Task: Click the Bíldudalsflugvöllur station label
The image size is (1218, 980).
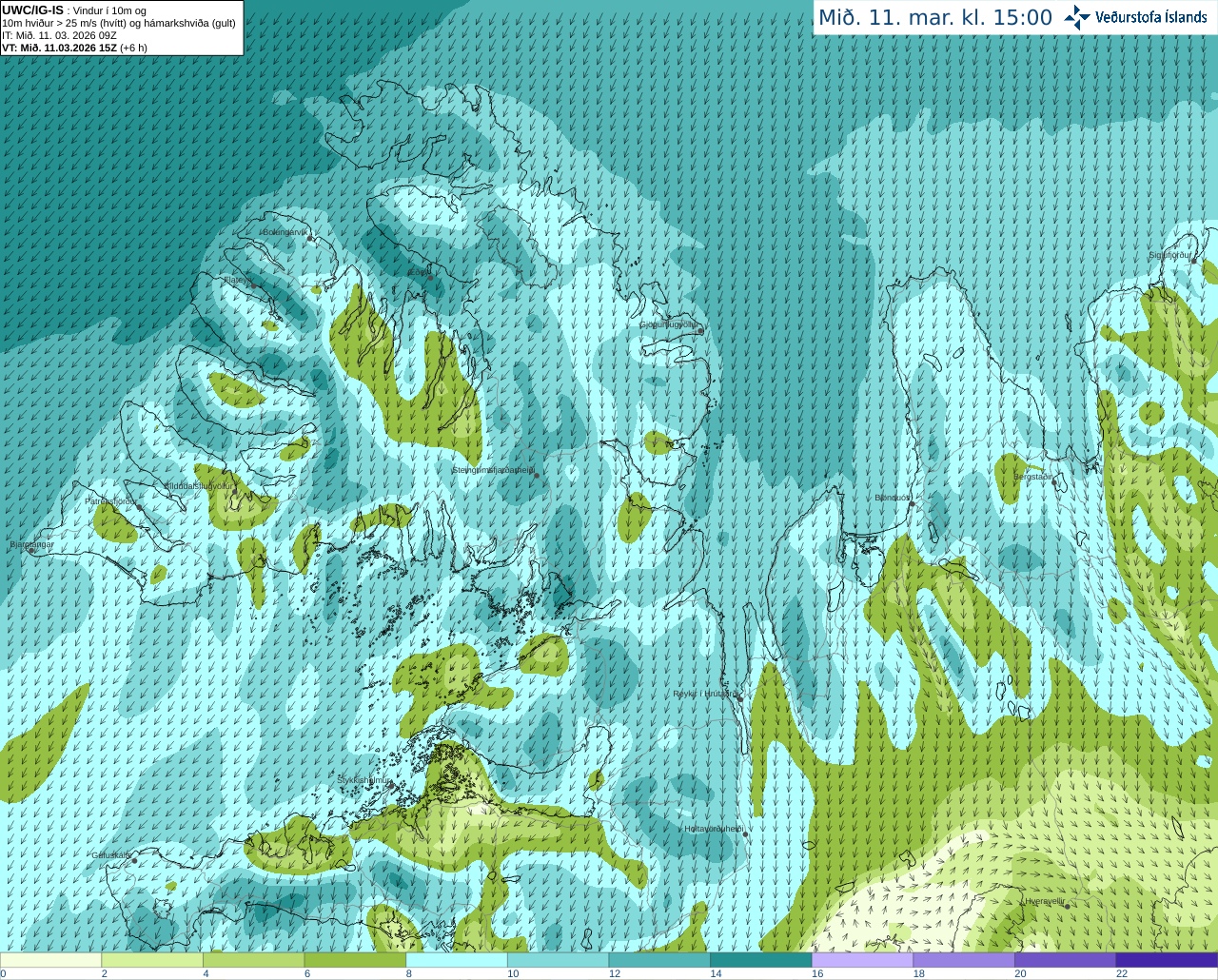Action: [198, 485]
